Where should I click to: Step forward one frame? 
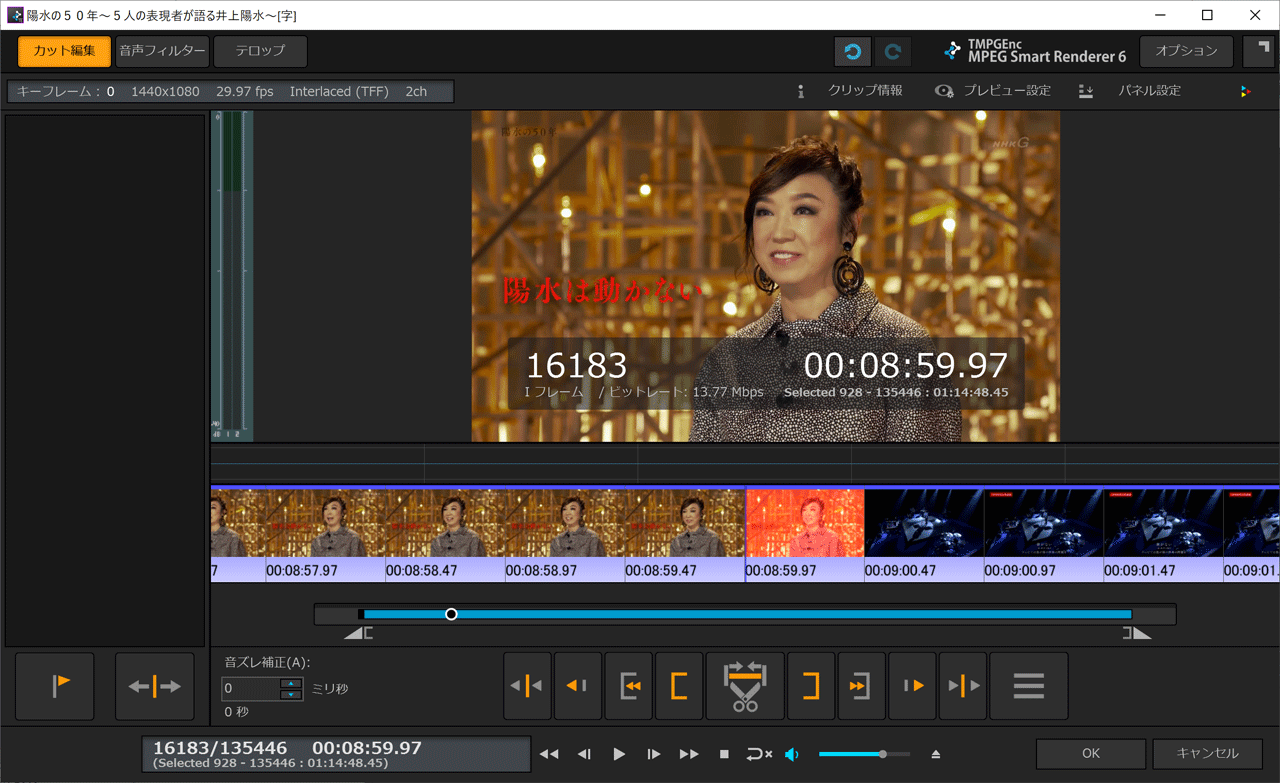click(x=653, y=754)
